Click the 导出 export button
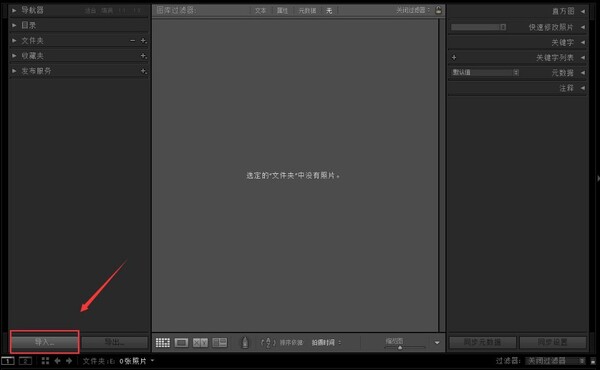 pyautogui.click(x=114, y=342)
